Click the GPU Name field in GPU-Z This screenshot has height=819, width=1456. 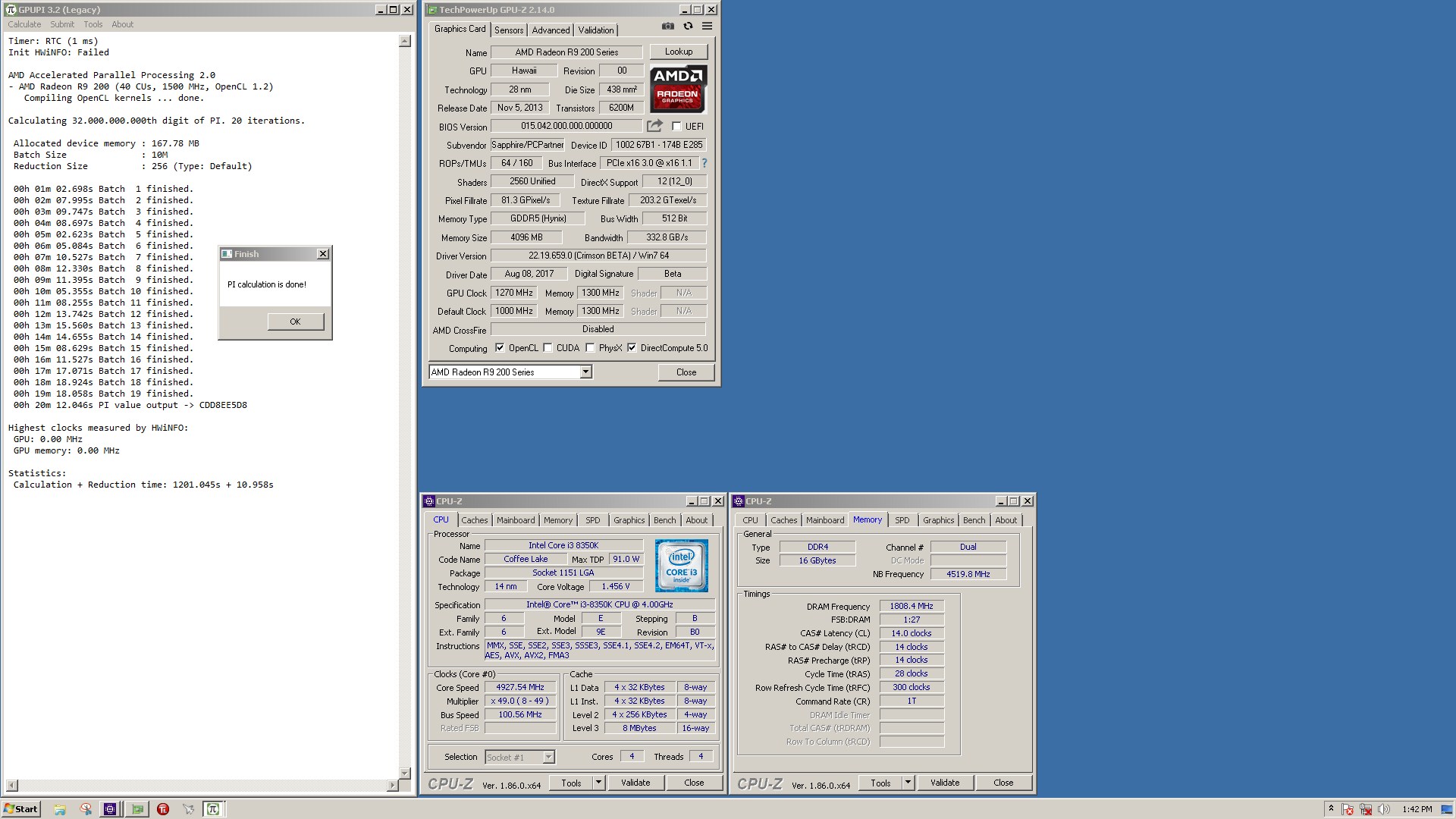[566, 52]
